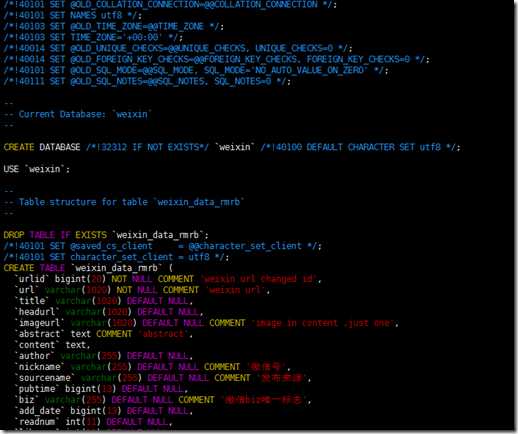Click the `author` column definition
Viewport: 518px width, 434px height.
pos(103,356)
